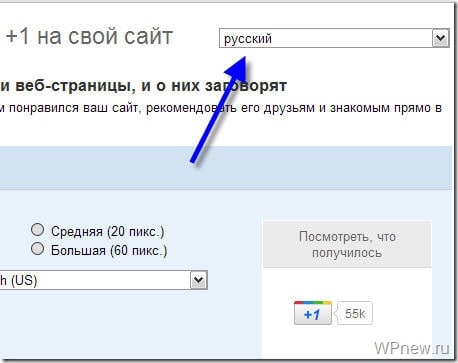
Task: Click the 'понравился ваш сайт' description text
Action: [73, 108]
